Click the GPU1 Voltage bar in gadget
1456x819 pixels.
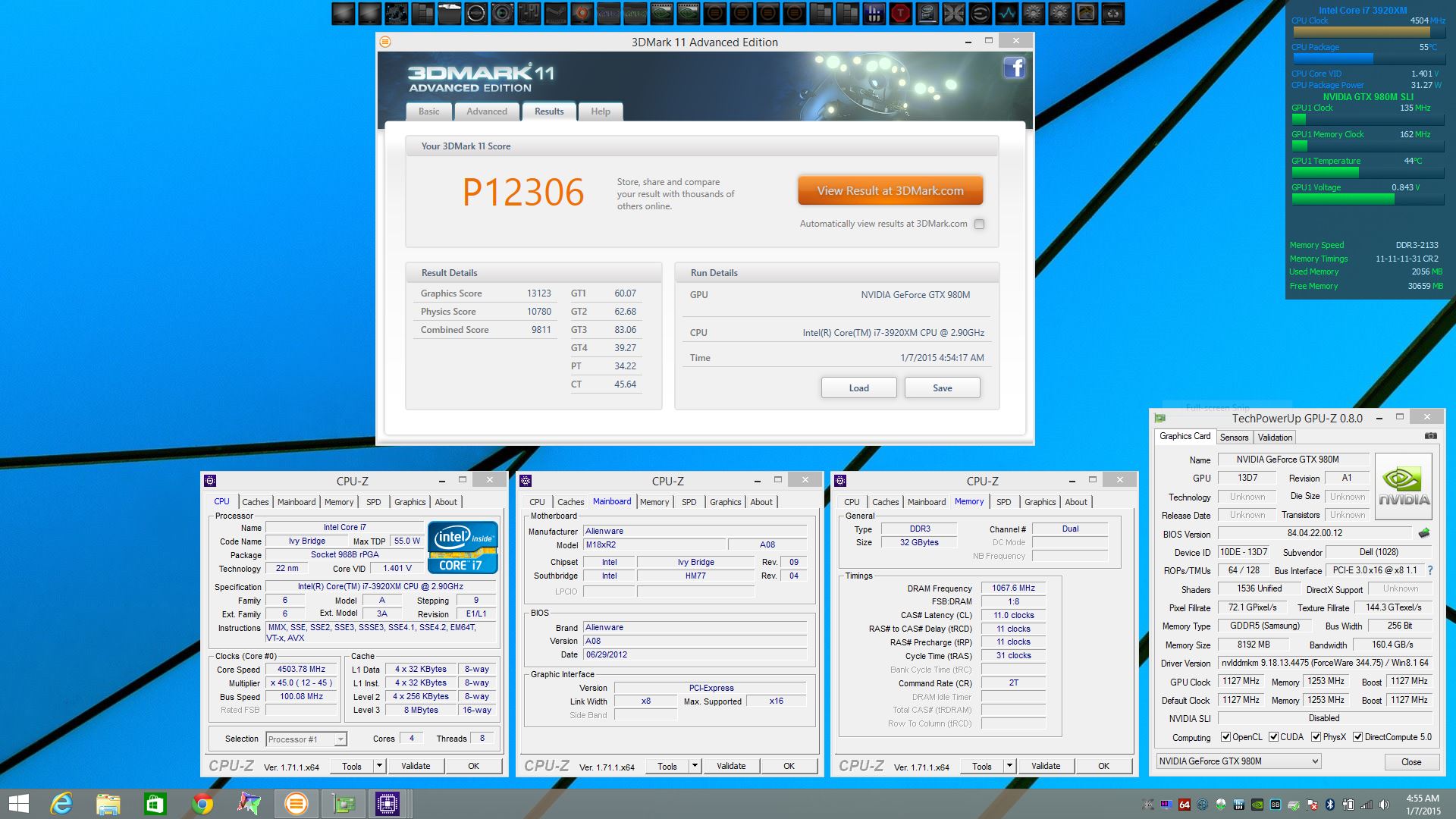(1367, 199)
